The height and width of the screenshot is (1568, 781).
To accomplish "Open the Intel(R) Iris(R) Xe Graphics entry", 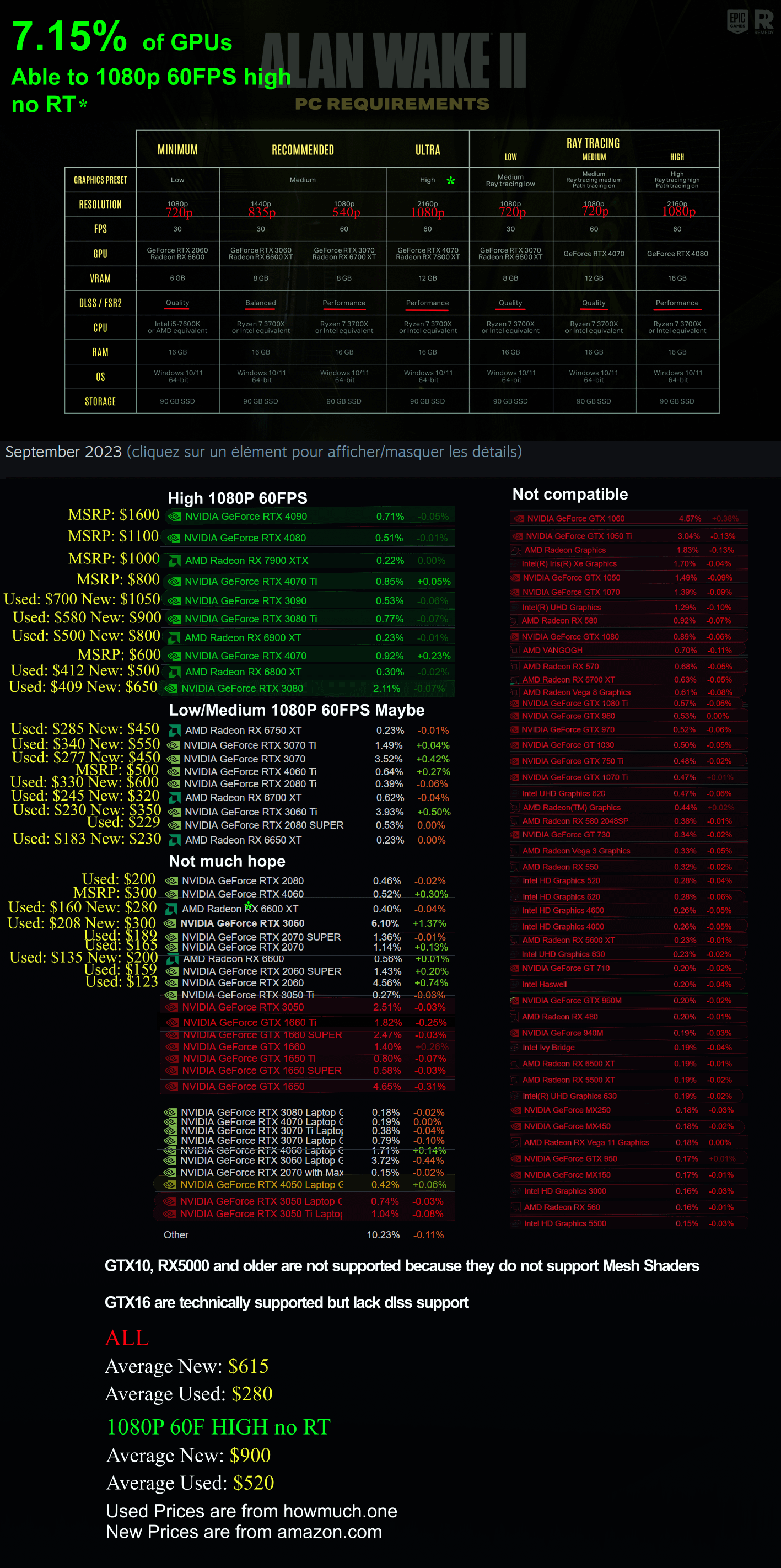I will point(629,563).
